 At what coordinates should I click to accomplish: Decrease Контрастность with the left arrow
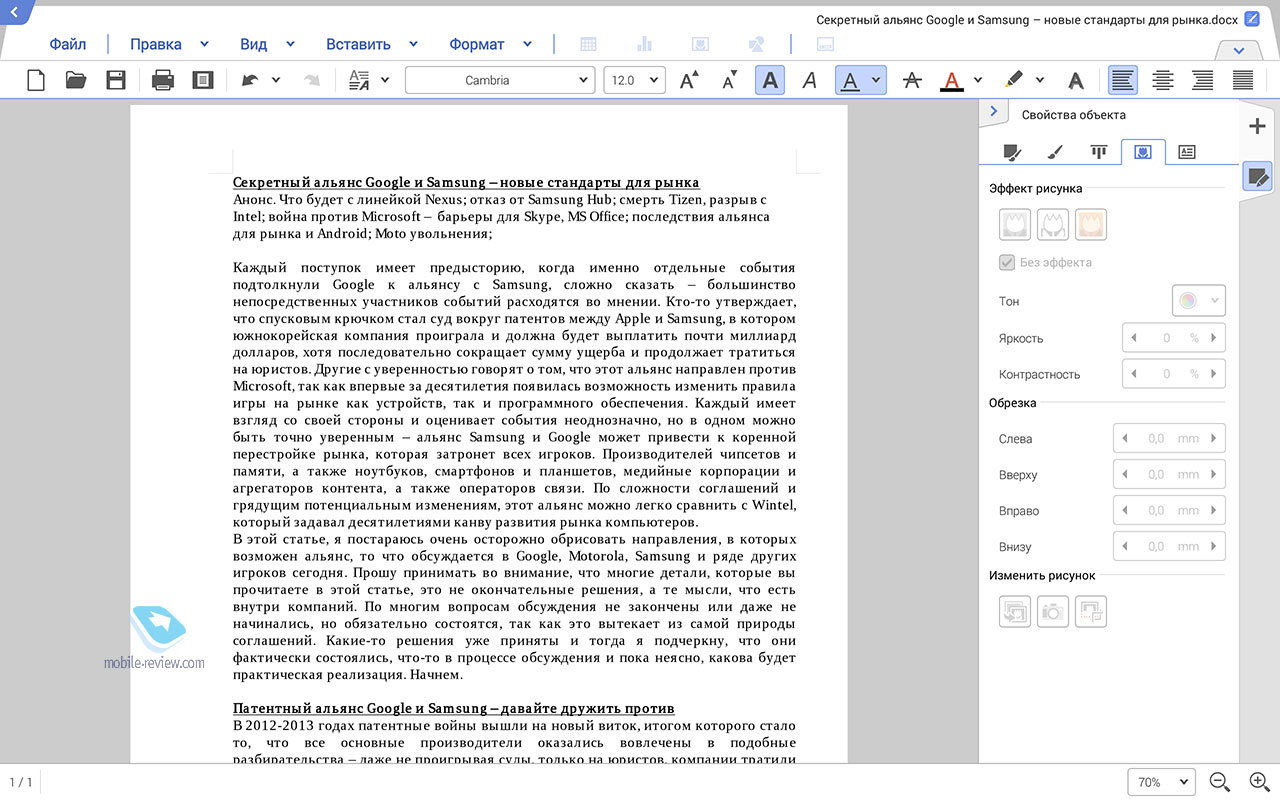(1134, 374)
